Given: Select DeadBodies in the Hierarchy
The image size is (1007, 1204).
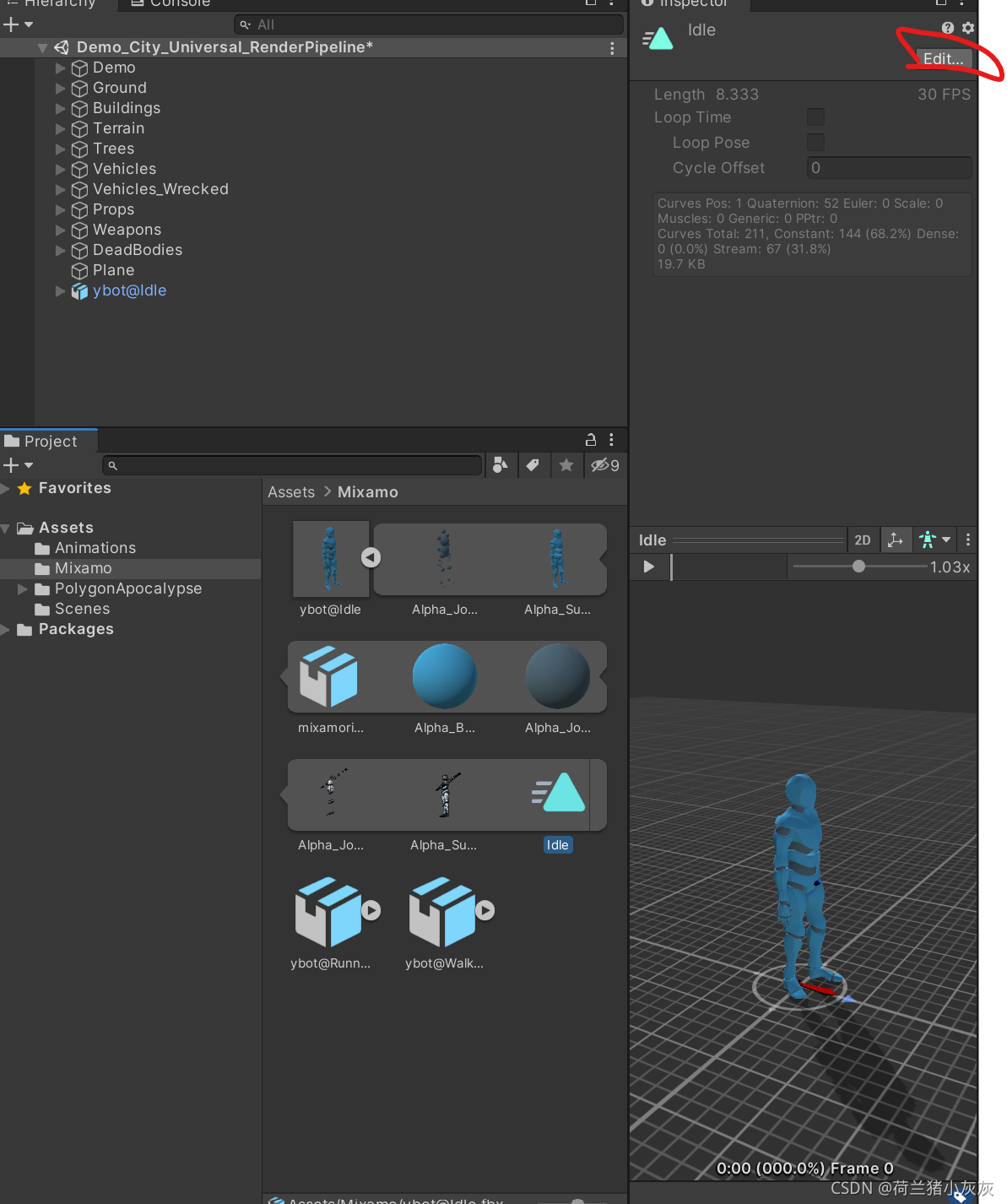Looking at the screenshot, I should click(x=138, y=250).
